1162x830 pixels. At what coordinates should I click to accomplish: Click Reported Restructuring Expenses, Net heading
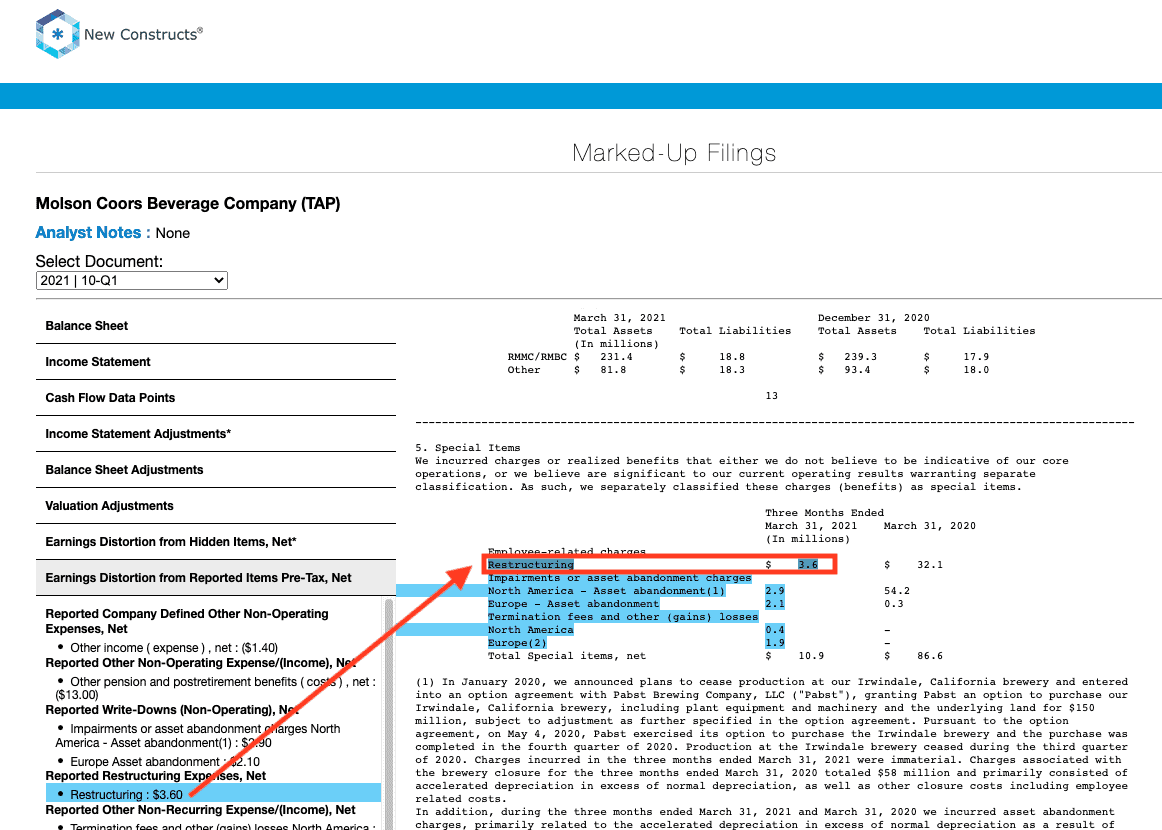click(x=156, y=776)
